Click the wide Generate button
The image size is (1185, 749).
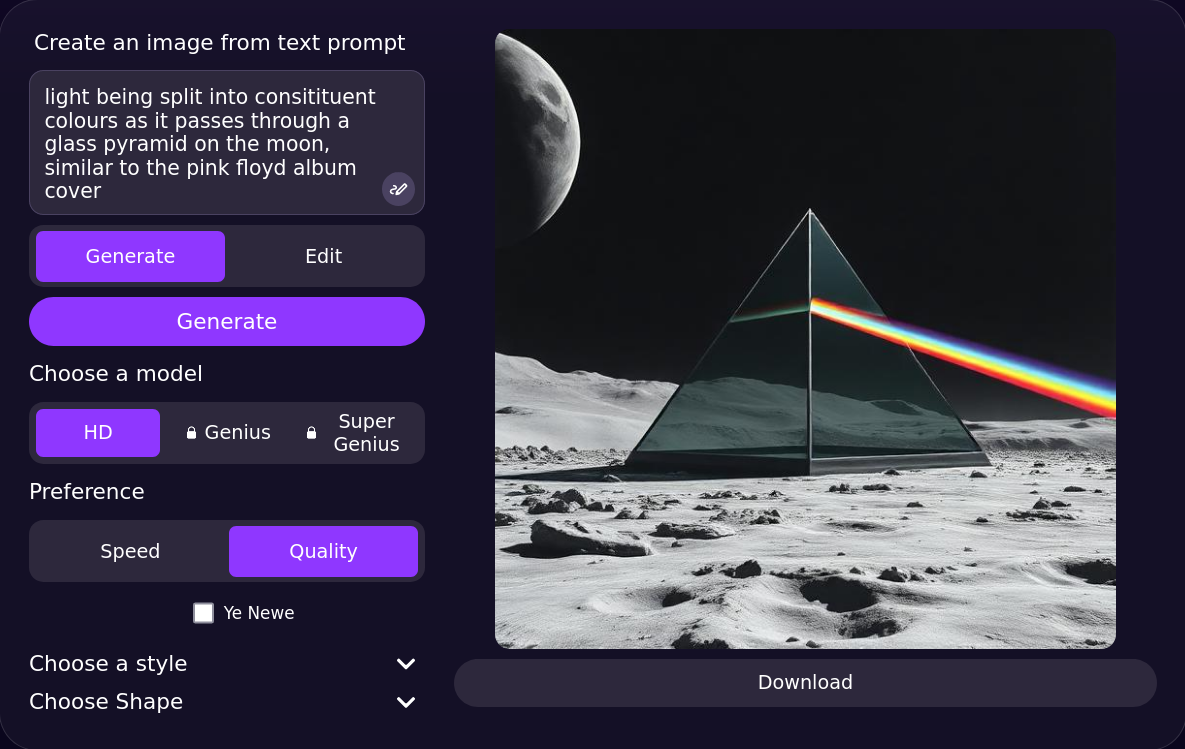coord(227,321)
